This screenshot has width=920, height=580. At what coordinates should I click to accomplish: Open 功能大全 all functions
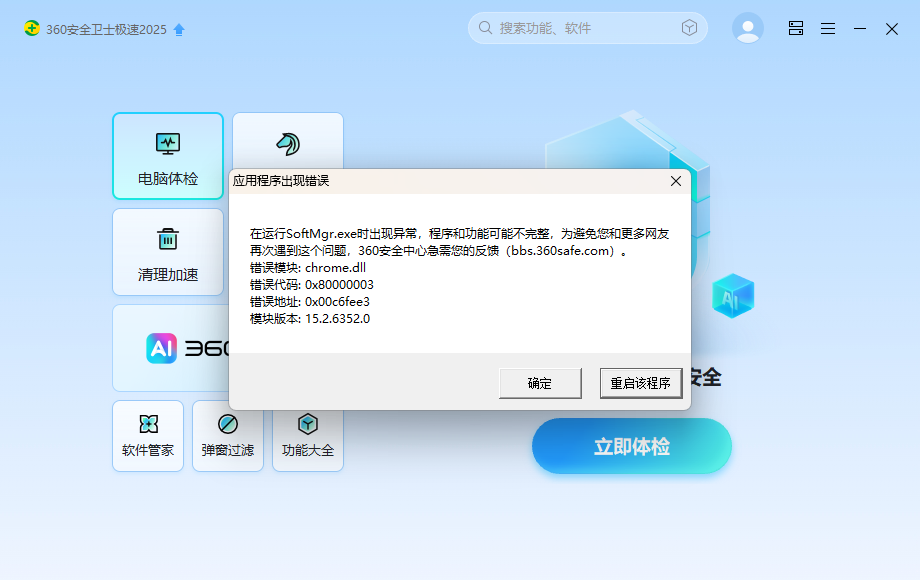click(307, 440)
